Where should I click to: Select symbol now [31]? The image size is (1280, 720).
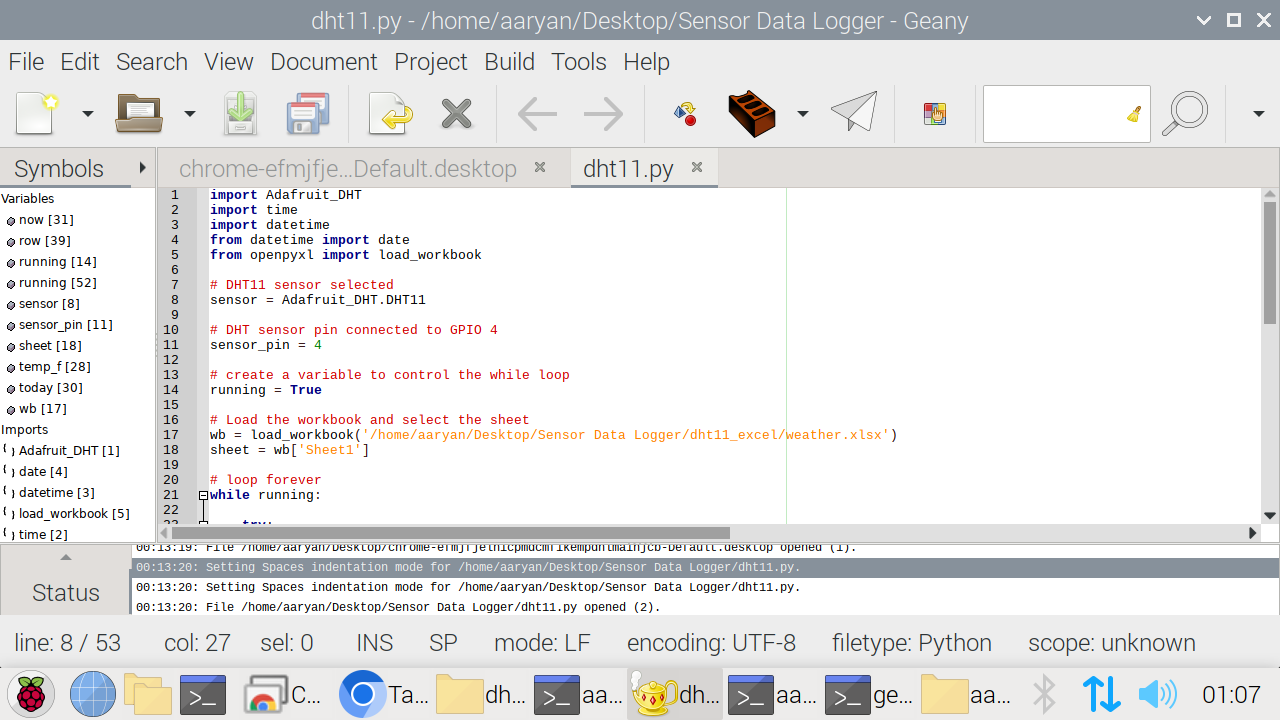(x=46, y=220)
